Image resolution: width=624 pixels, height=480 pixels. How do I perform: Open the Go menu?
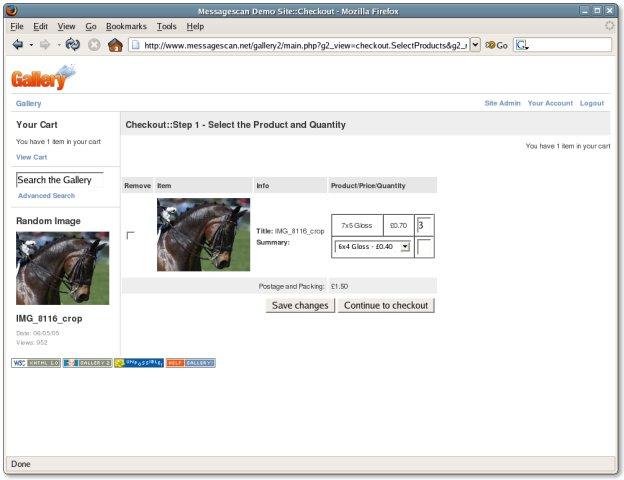pyautogui.click(x=91, y=26)
